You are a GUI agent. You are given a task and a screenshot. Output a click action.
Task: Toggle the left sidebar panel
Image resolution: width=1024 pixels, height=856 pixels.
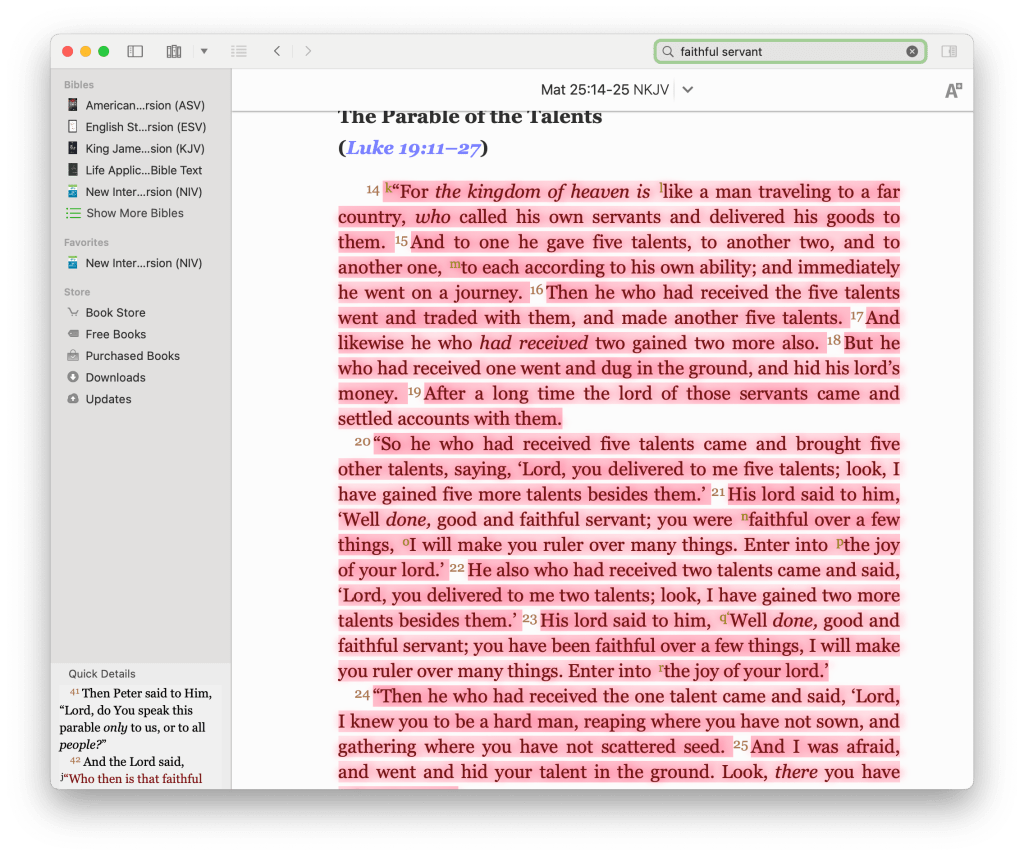135,51
